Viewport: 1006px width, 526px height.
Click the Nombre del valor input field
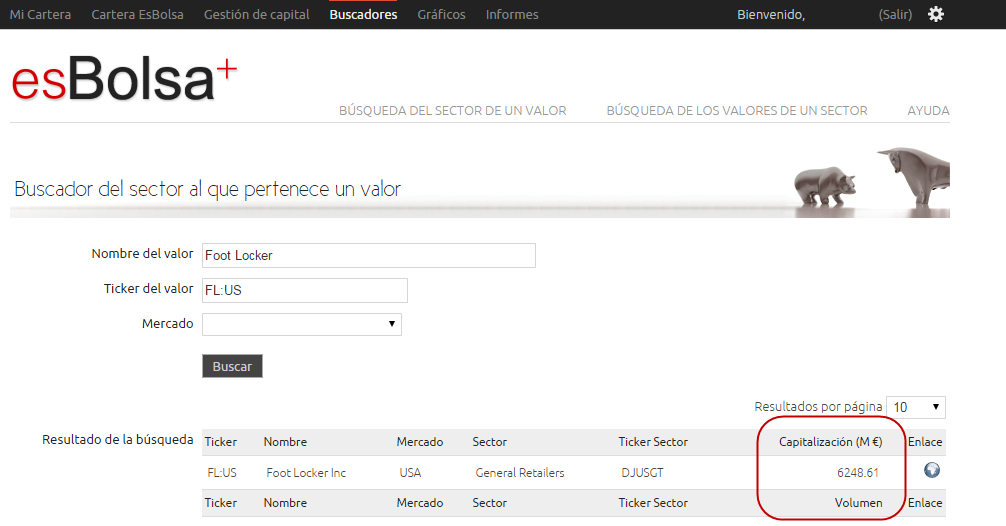(x=369, y=255)
